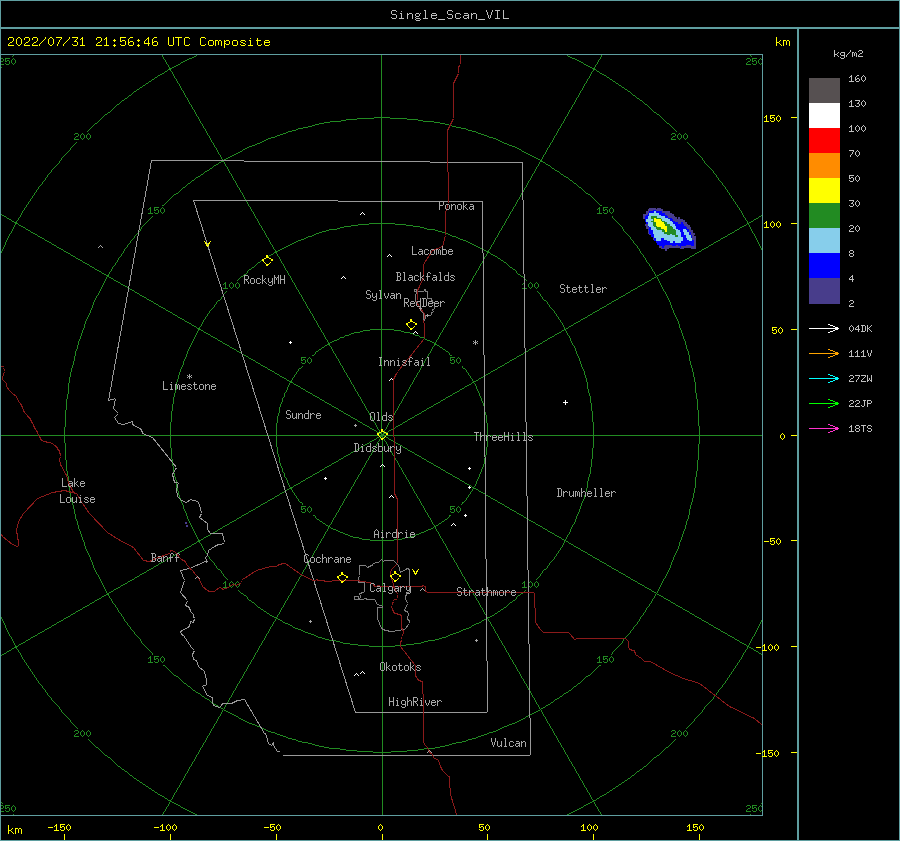Click the green 22JP arrow icon
900x841 pixels.
(x=824, y=404)
